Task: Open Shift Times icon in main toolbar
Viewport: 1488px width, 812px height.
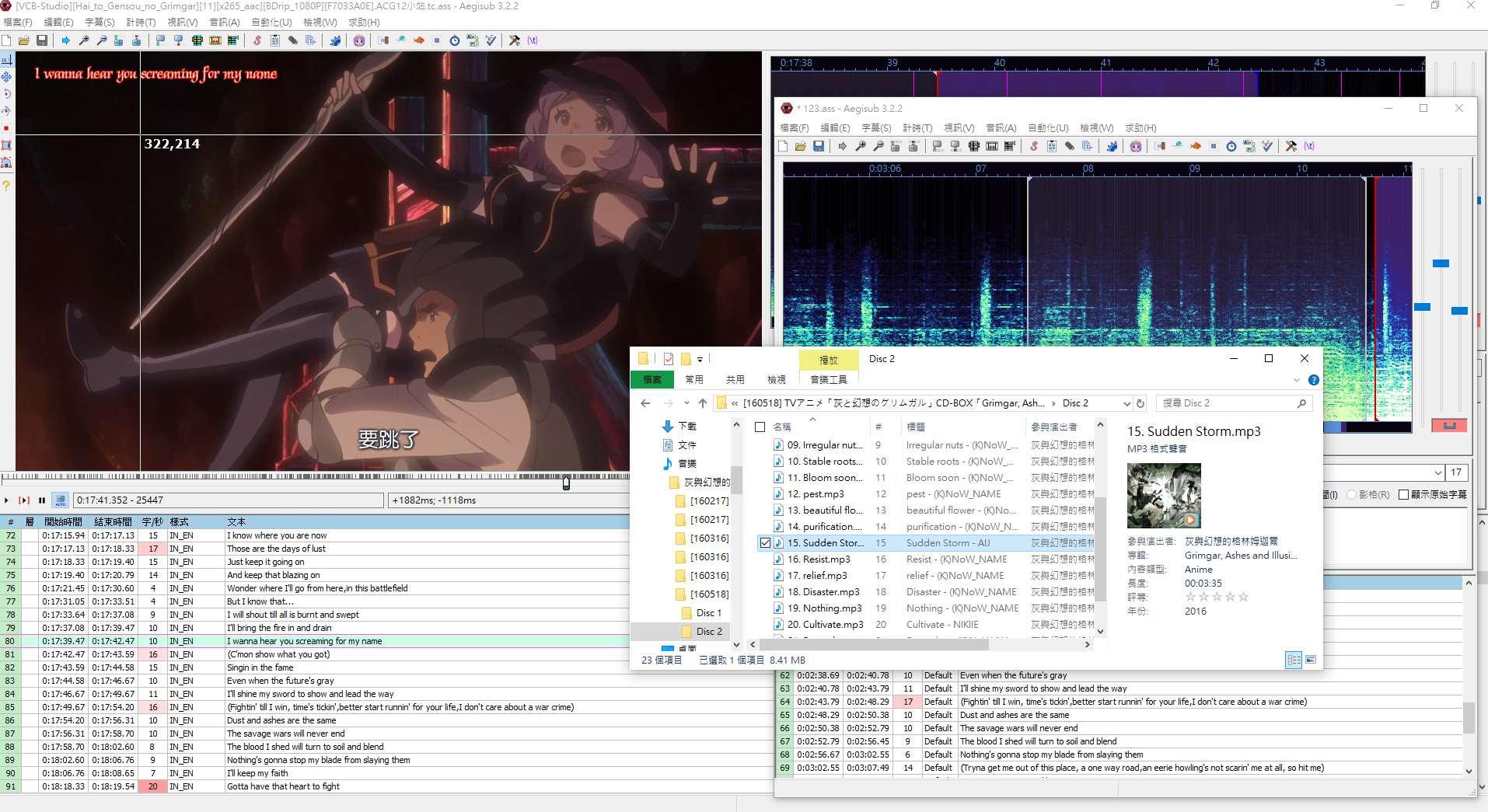Action: pyautogui.click(x=383, y=40)
